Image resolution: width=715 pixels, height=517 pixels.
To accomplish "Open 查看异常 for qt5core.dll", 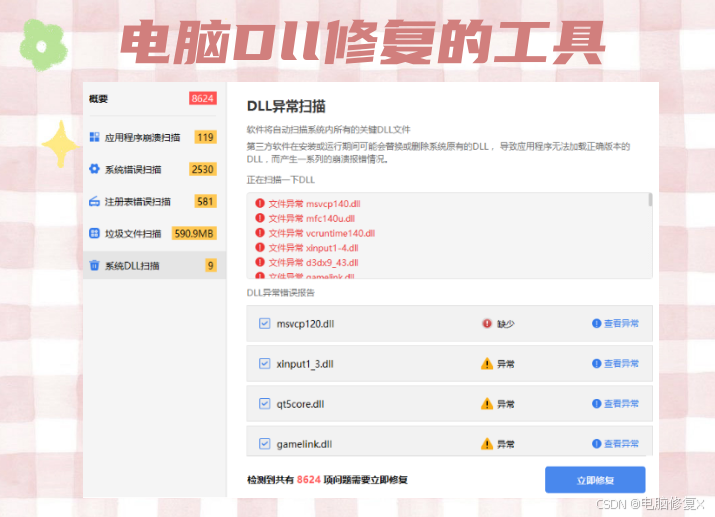I will [621, 403].
